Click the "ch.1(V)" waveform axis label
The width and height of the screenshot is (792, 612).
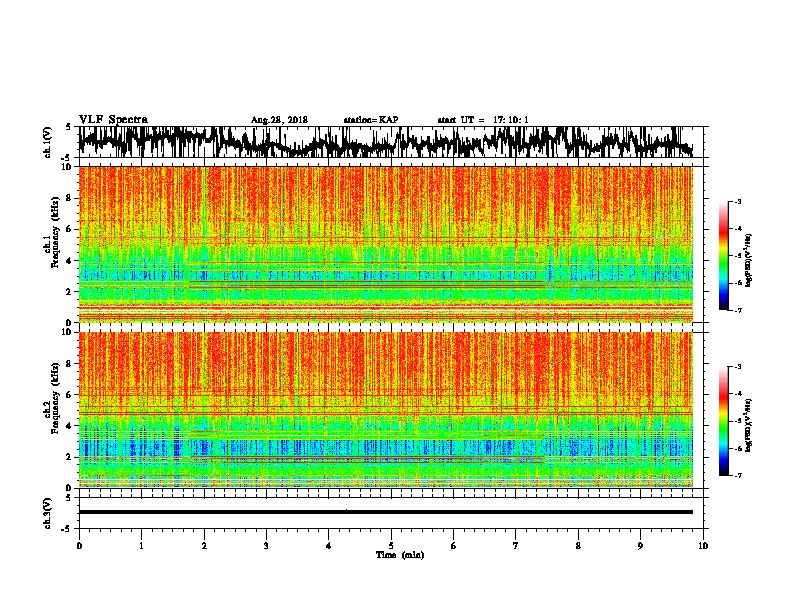(48, 142)
